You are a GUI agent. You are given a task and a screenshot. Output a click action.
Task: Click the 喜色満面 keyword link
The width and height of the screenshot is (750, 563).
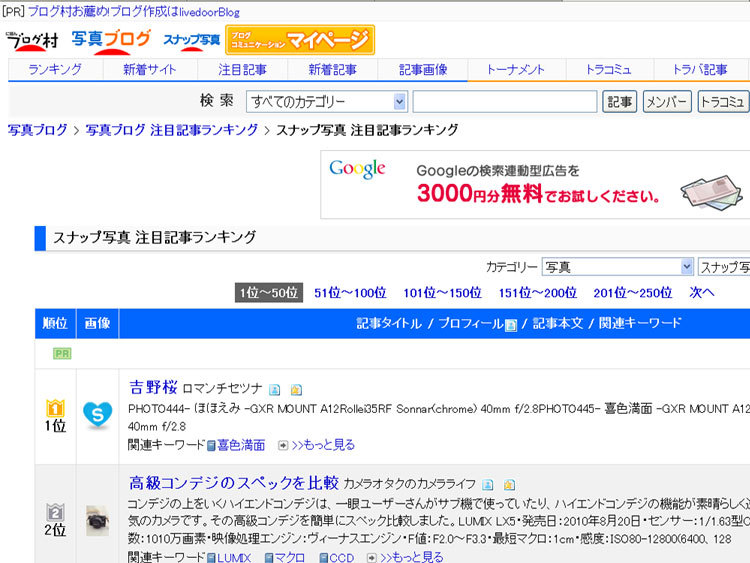coord(241,445)
